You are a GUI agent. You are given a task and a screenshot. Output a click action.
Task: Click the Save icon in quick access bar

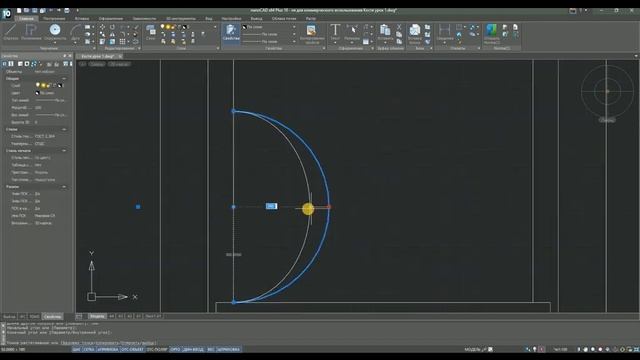click(35, 10)
